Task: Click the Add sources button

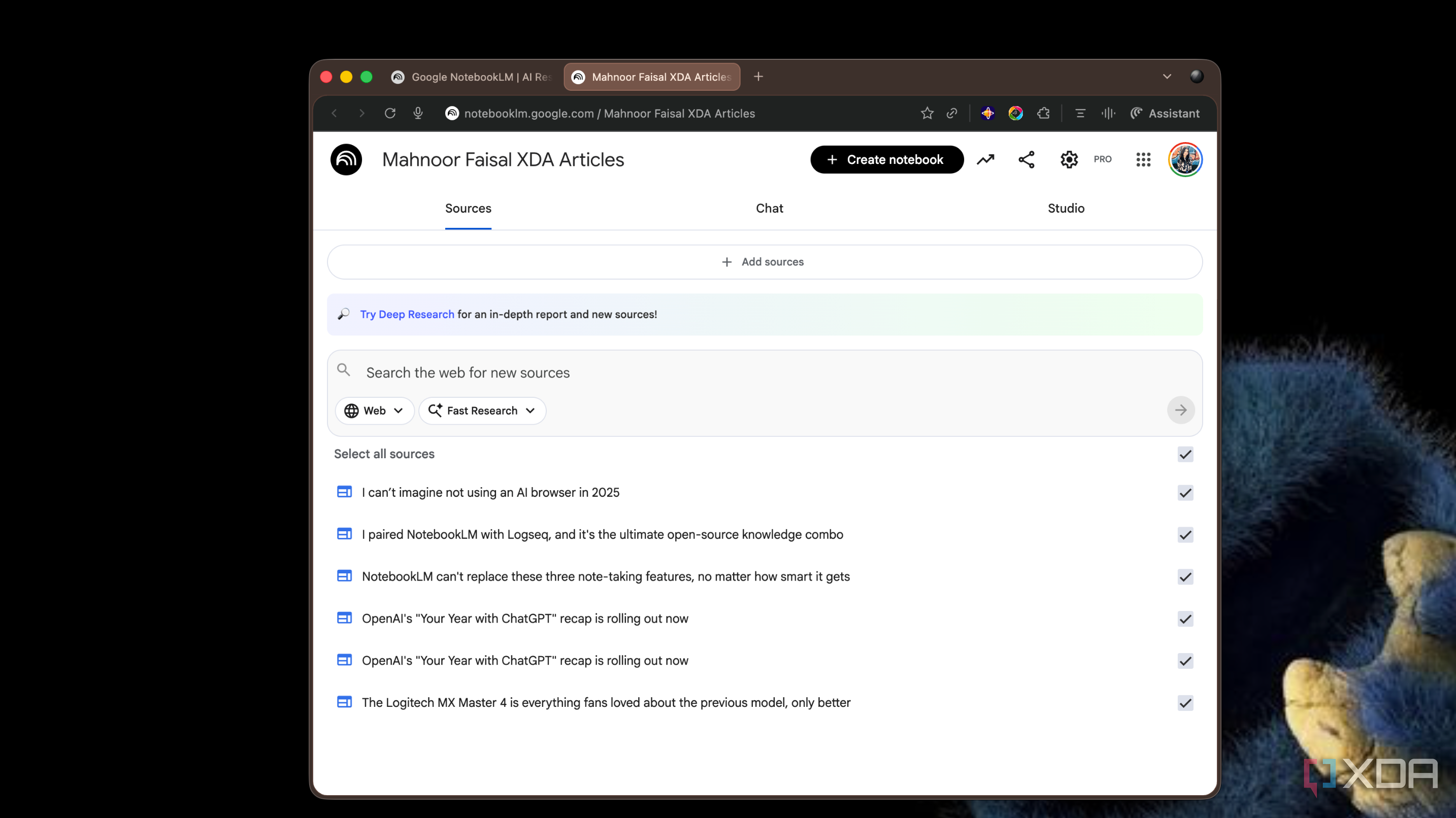Action: 764,262
